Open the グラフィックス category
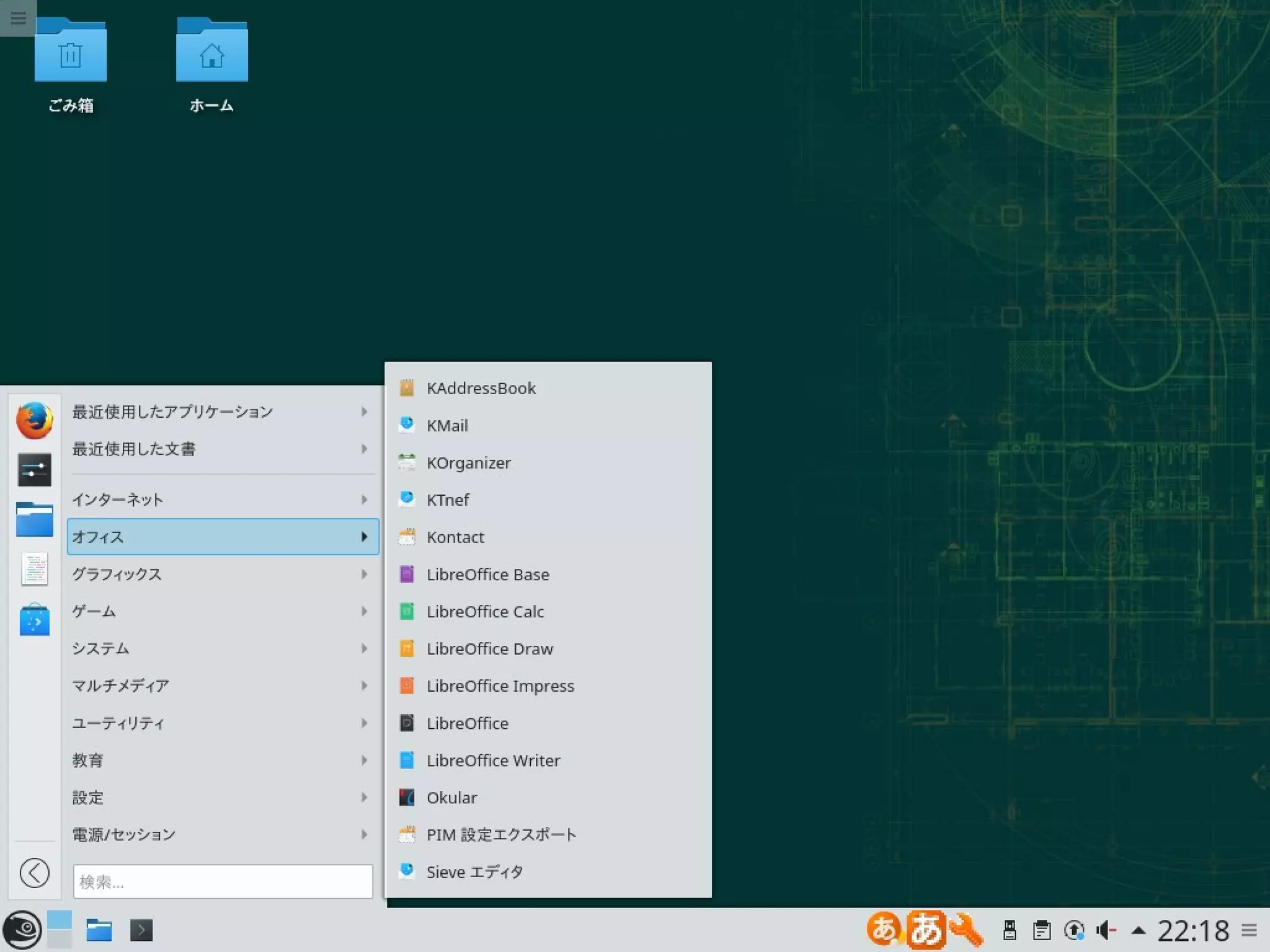The height and width of the screenshot is (952, 1270). [x=223, y=574]
